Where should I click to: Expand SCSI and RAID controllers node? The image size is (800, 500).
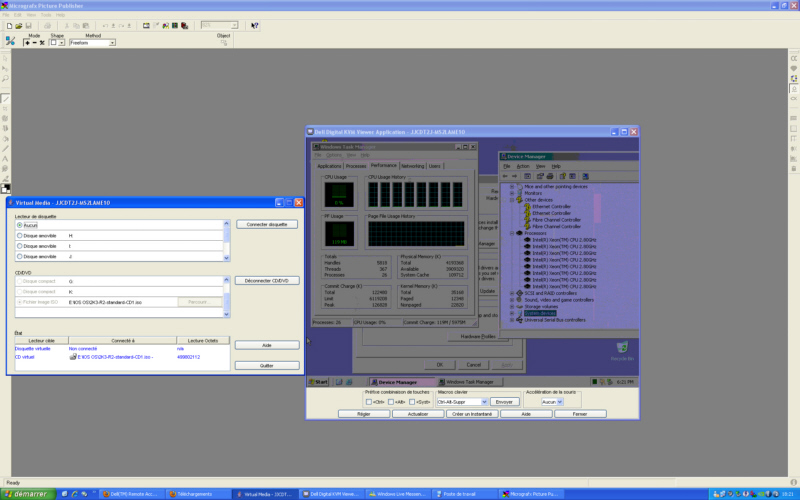[512, 293]
